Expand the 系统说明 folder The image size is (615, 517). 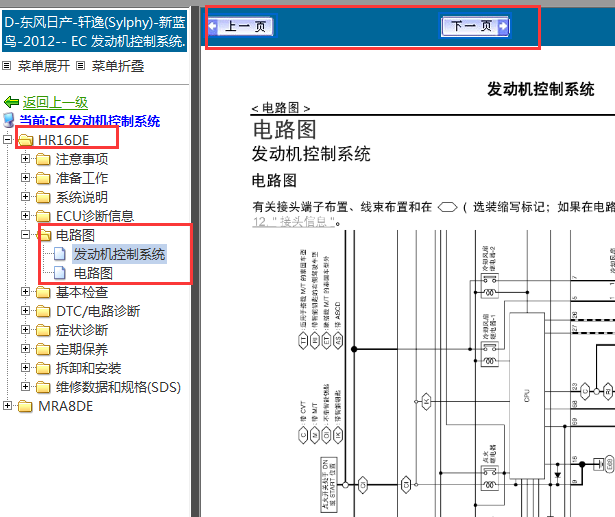[x=25, y=197]
